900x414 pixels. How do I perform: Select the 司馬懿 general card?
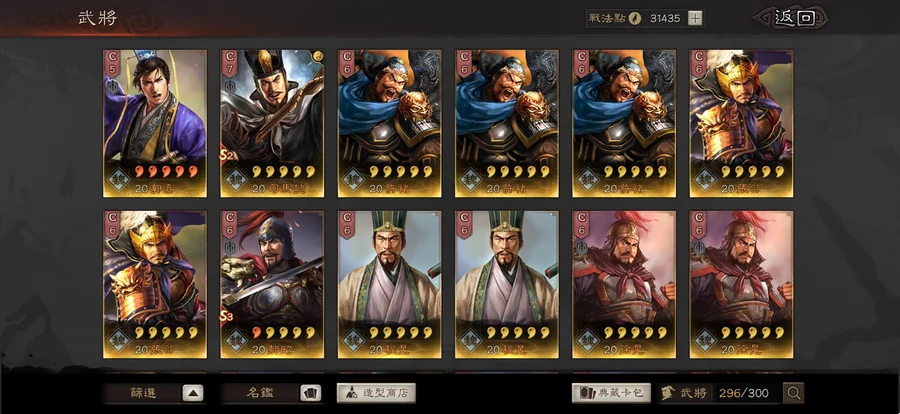point(272,123)
